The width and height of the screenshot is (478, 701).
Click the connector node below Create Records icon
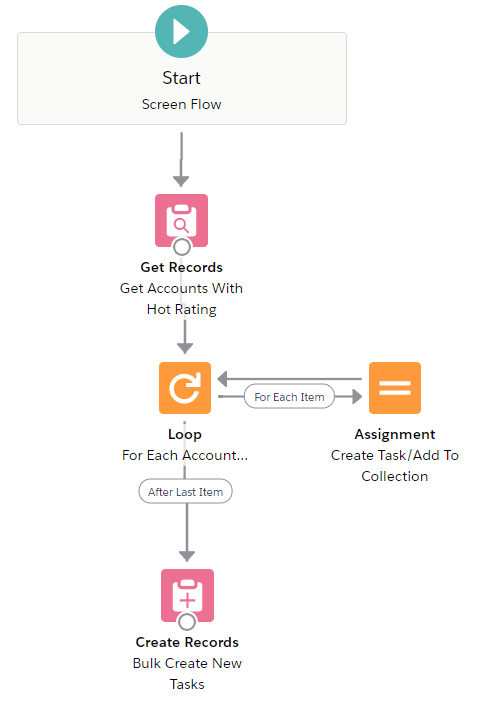[187, 621]
